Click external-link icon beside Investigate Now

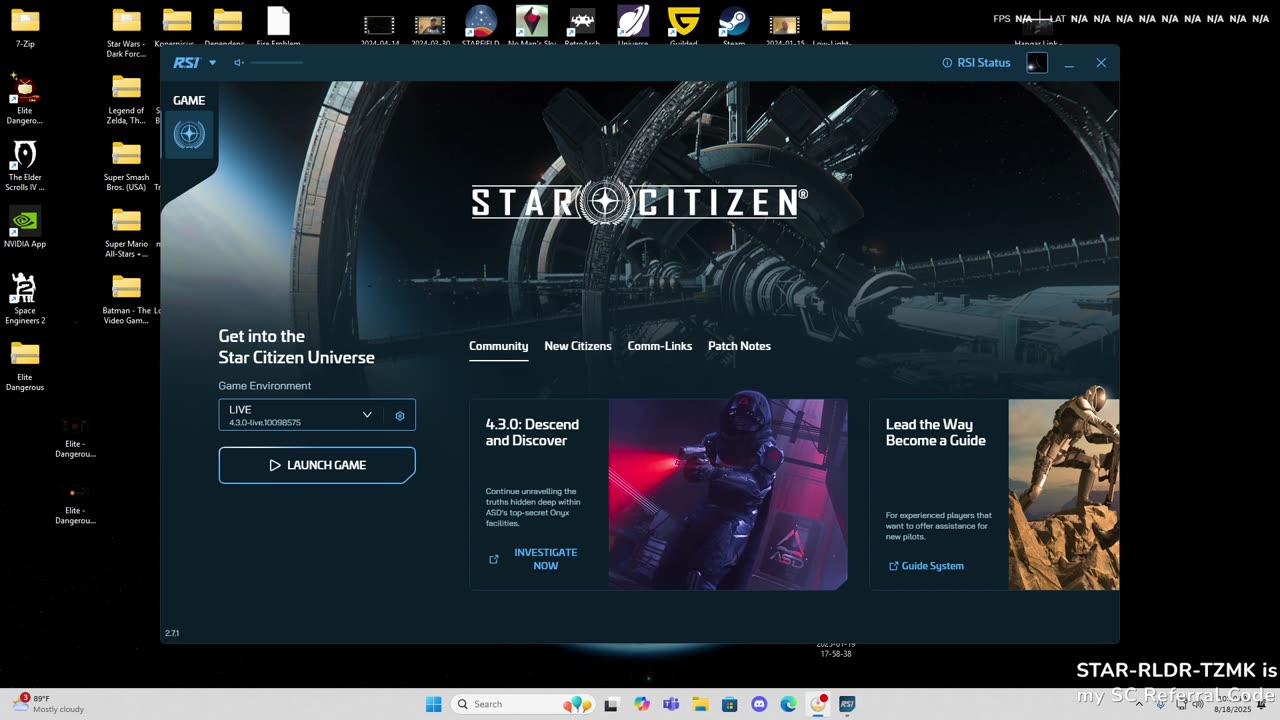coord(494,559)
